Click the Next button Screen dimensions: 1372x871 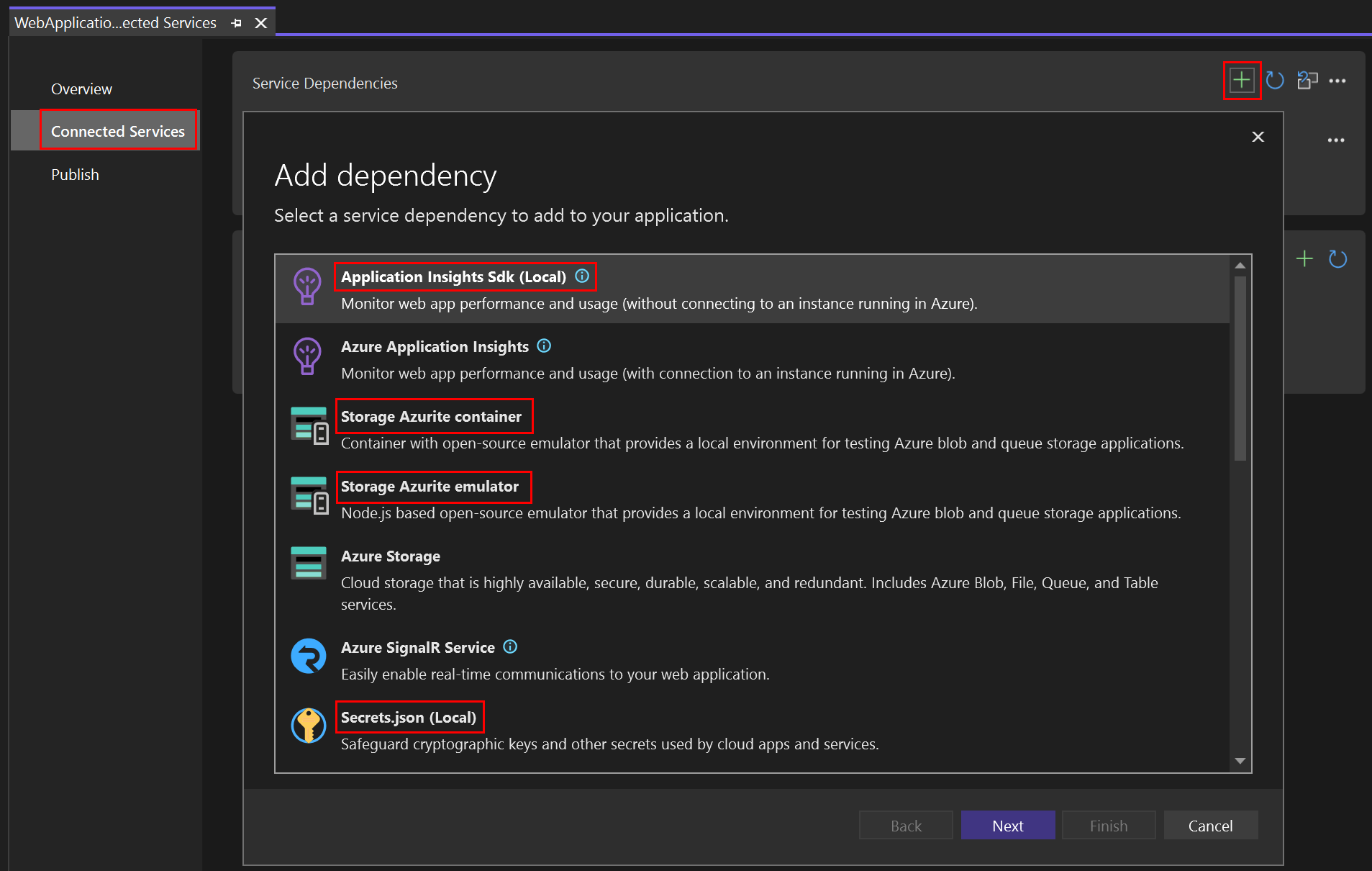pyautogui.click(x=1007, y=825)
